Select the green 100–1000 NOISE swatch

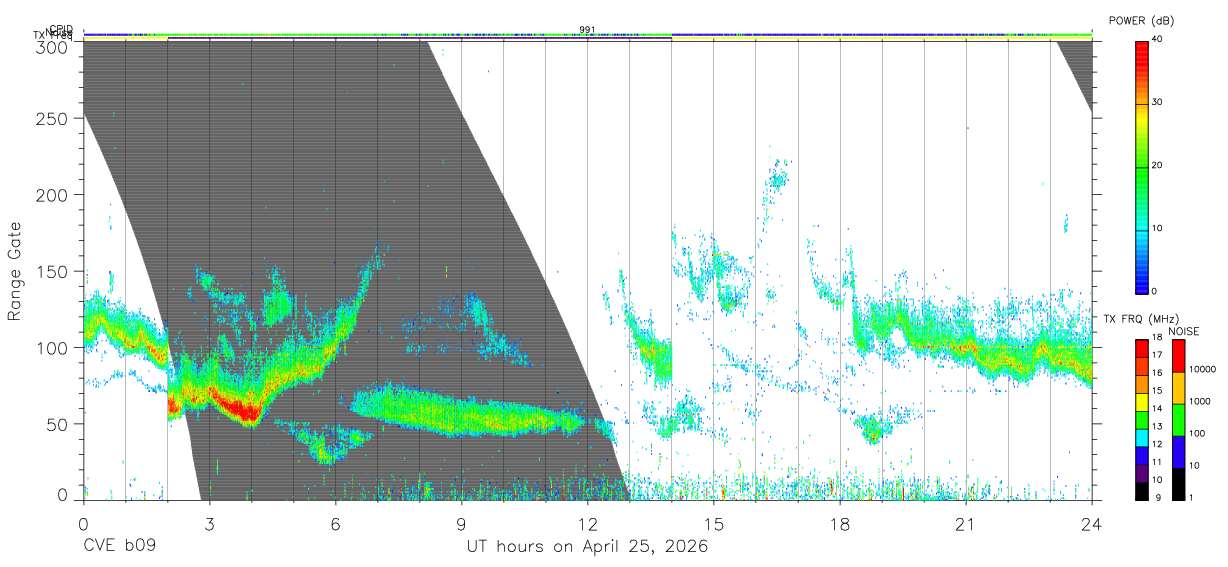coord(1178,420)
